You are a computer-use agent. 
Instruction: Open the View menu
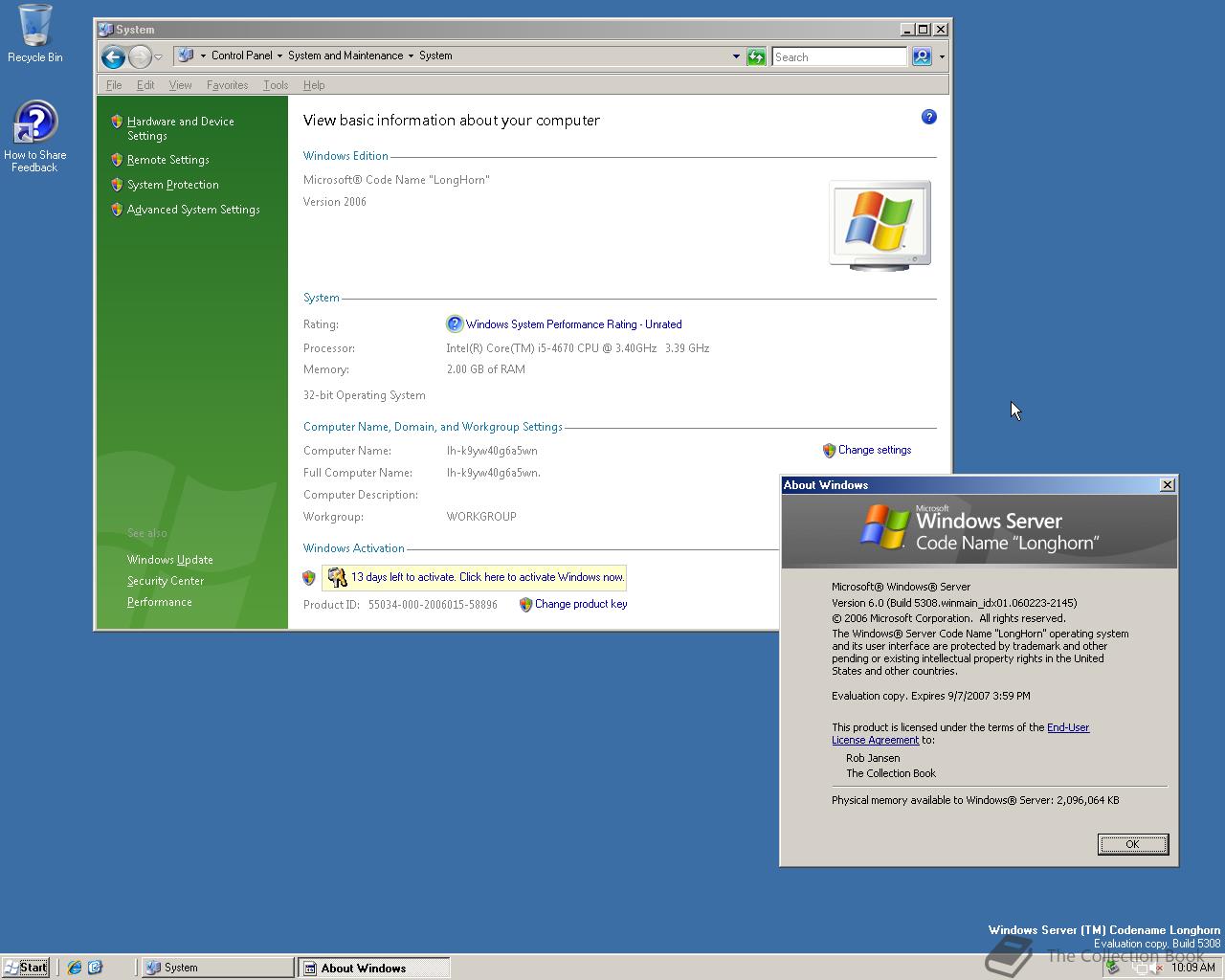180,85
